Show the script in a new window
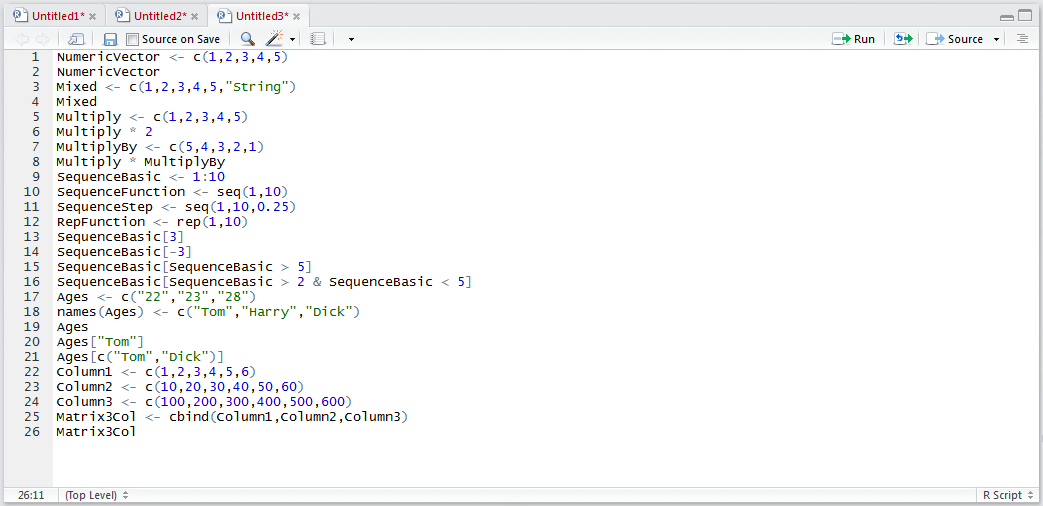The width and height of the screenshot is (1043, 506). point(76,39)
